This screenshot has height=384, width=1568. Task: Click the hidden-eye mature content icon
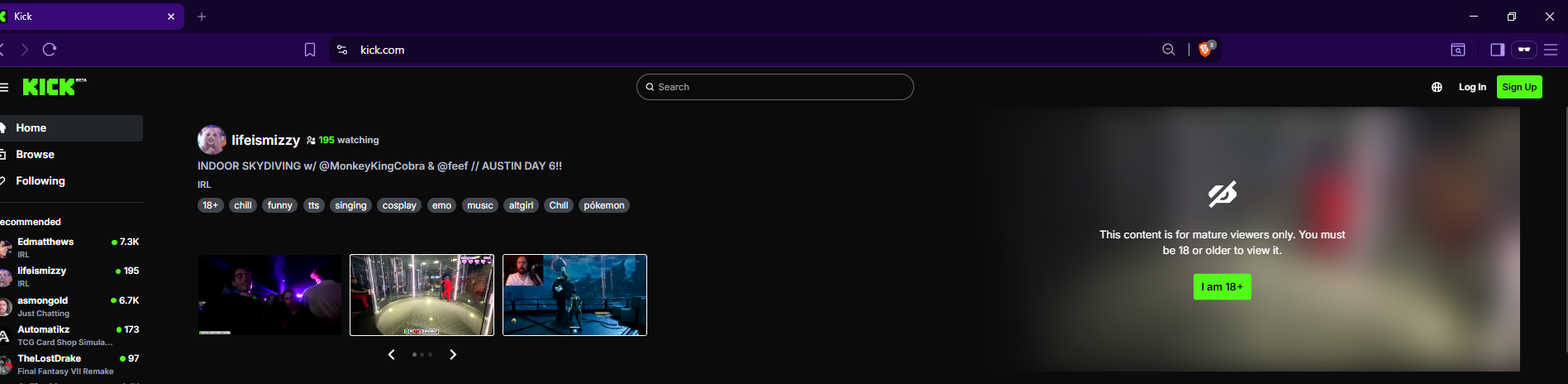[x=1222, y=194]
